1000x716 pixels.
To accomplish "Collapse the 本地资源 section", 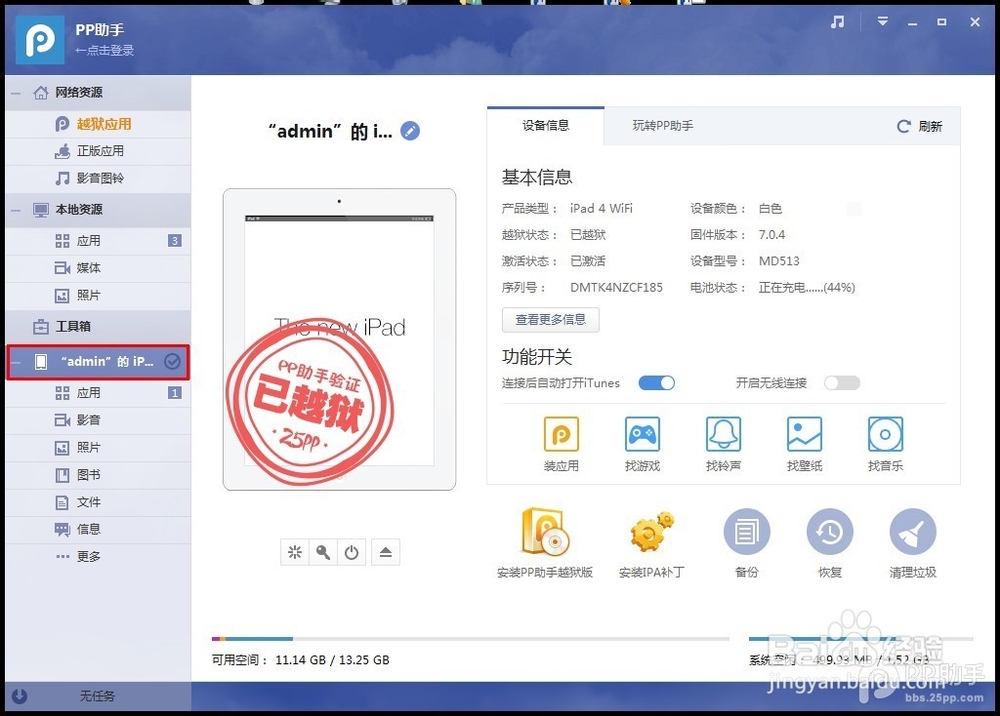I will click(x=16, y=210).
